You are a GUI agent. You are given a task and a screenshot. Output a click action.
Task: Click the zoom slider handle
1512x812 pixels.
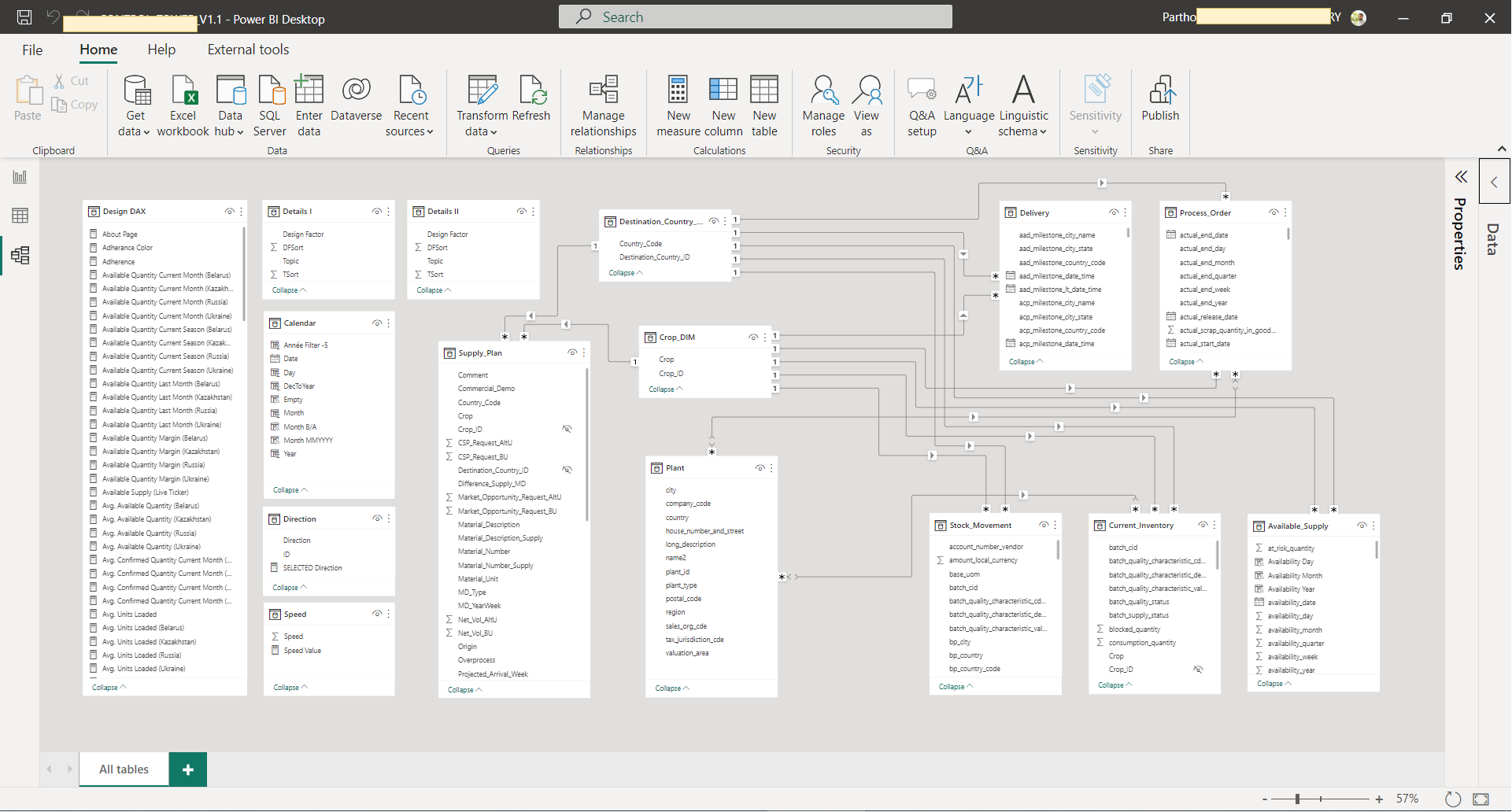(x=1297, y=799)
